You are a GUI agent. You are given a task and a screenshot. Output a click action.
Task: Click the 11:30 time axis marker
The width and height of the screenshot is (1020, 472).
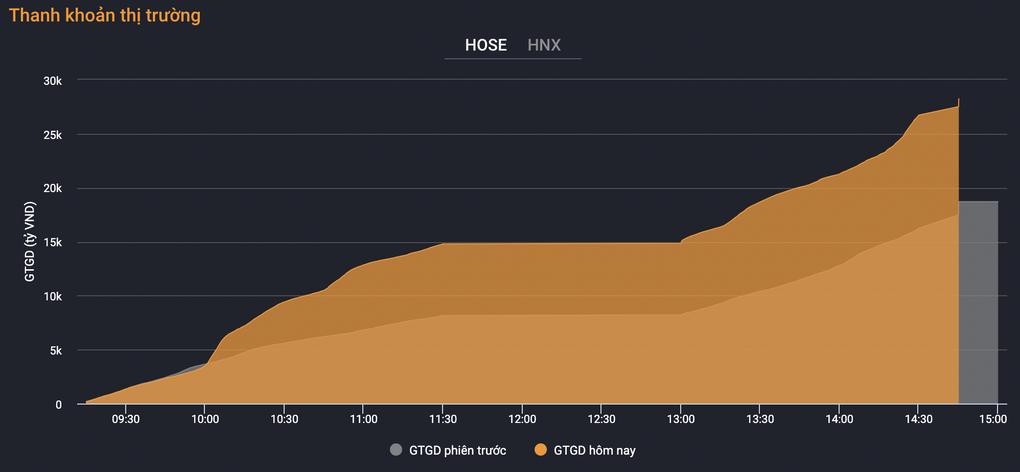pos(442,419)
